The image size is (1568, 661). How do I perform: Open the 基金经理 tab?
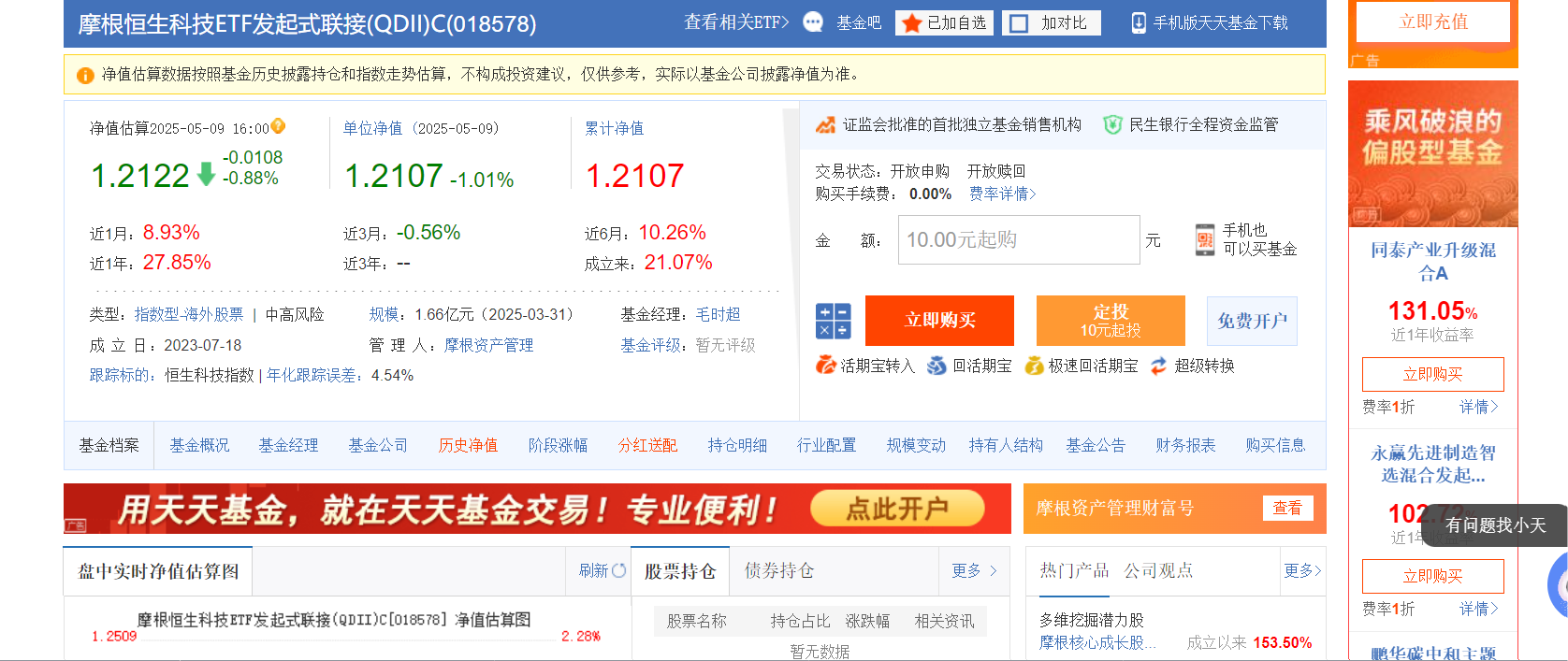point(289,445)
